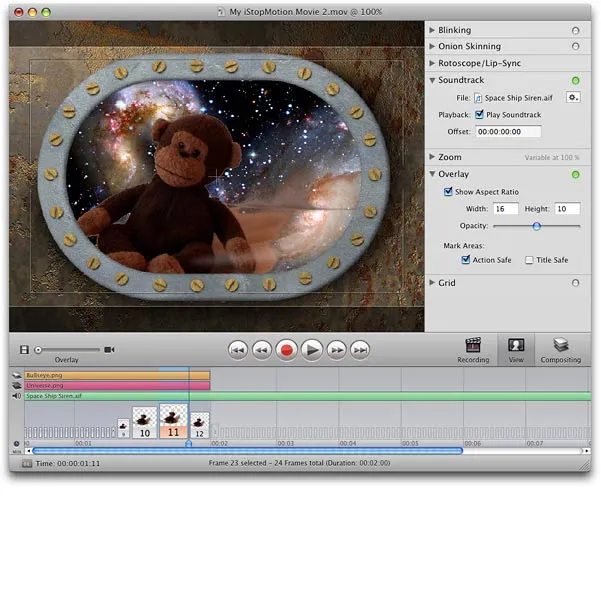The width and height of the screenshot is (601, 601).
Task: Open the Recording tab
Action: [x=473, y=350]
